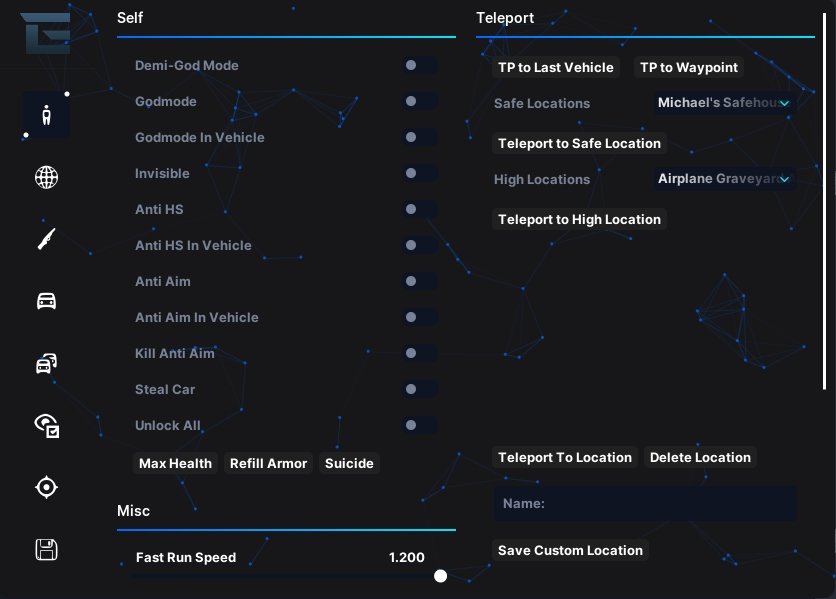Toggle Anti HS switch
The height and width of the screenshot is (599, 836).
click(420, 209)
